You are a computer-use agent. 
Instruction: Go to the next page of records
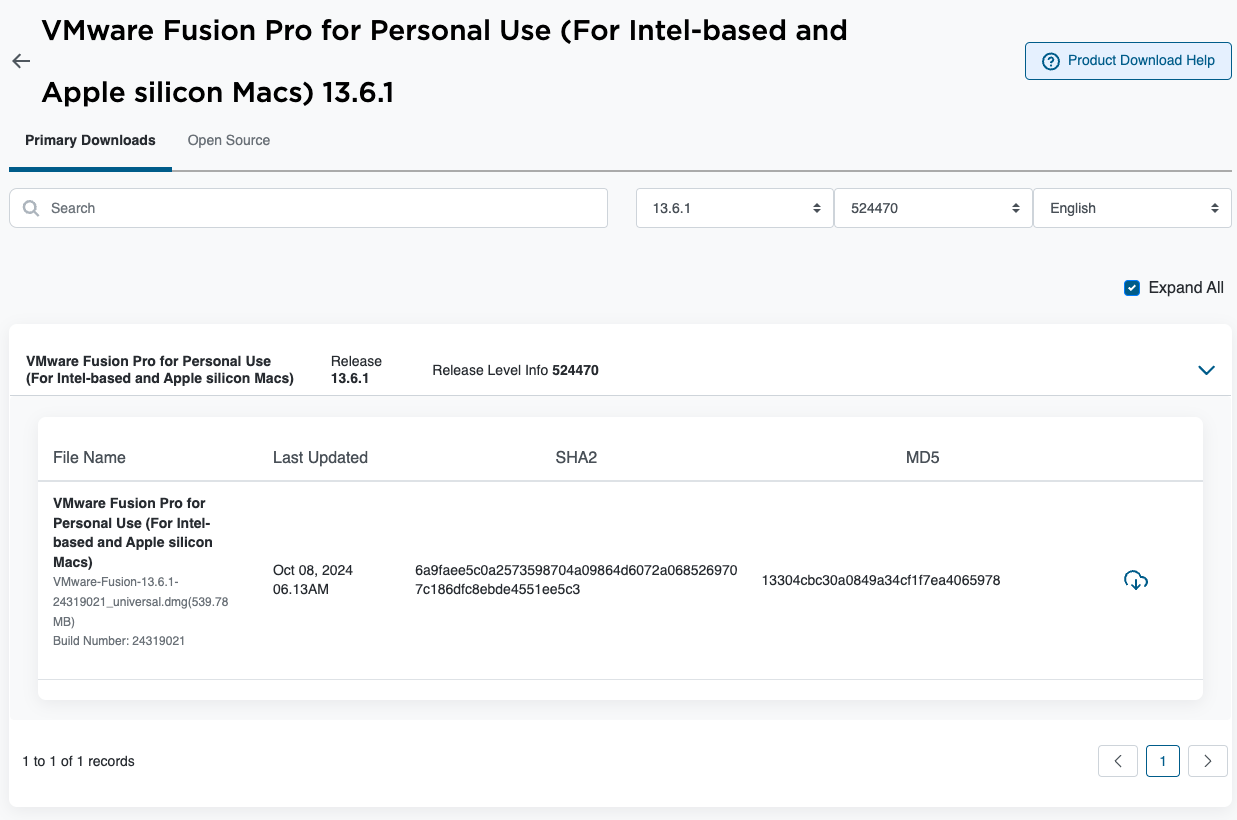click(x=1207, y=761)
